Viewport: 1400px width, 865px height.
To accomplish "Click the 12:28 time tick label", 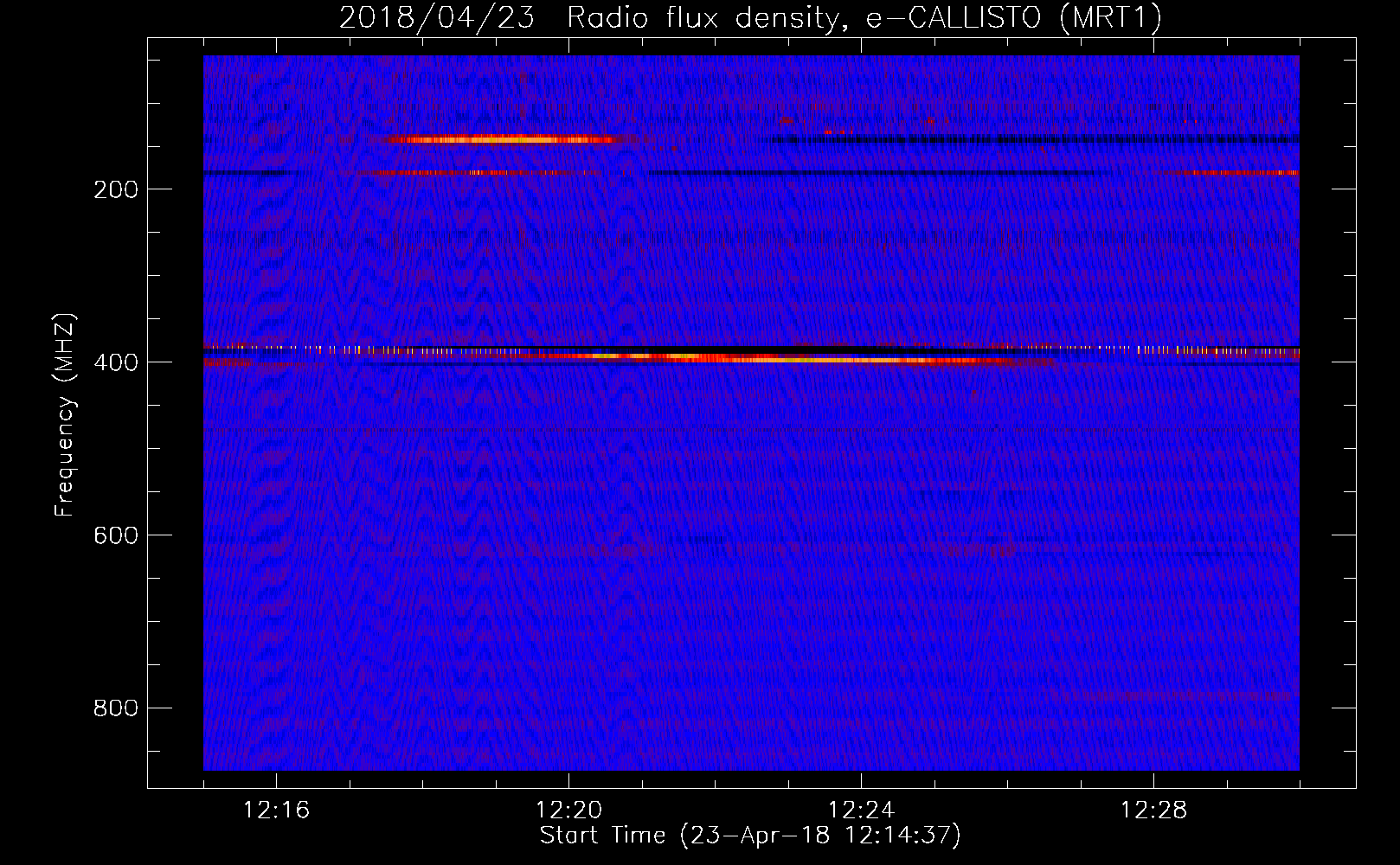I will (1153, 811).
